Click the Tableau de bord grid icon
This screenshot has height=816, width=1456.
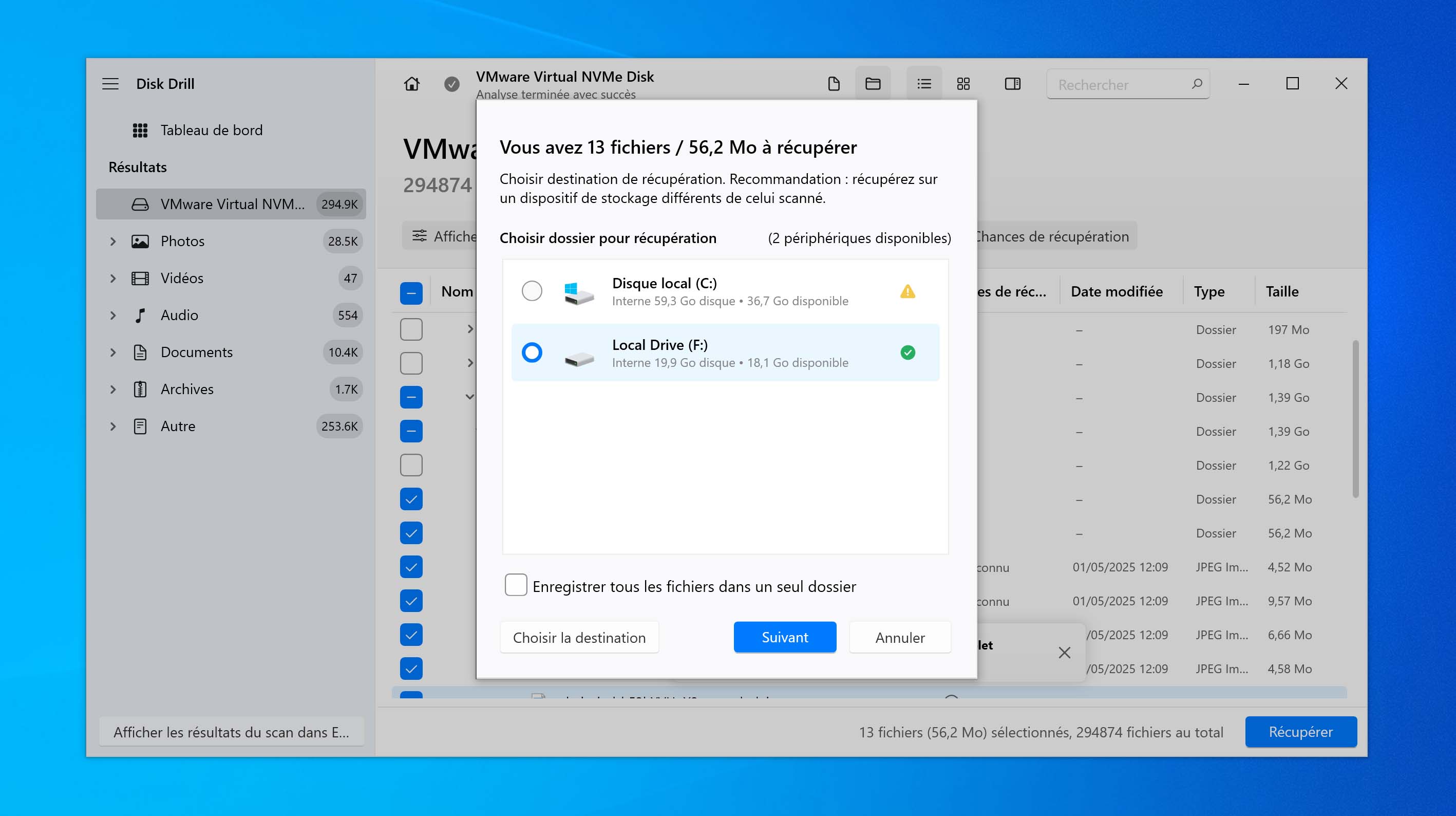click(140, 130)
